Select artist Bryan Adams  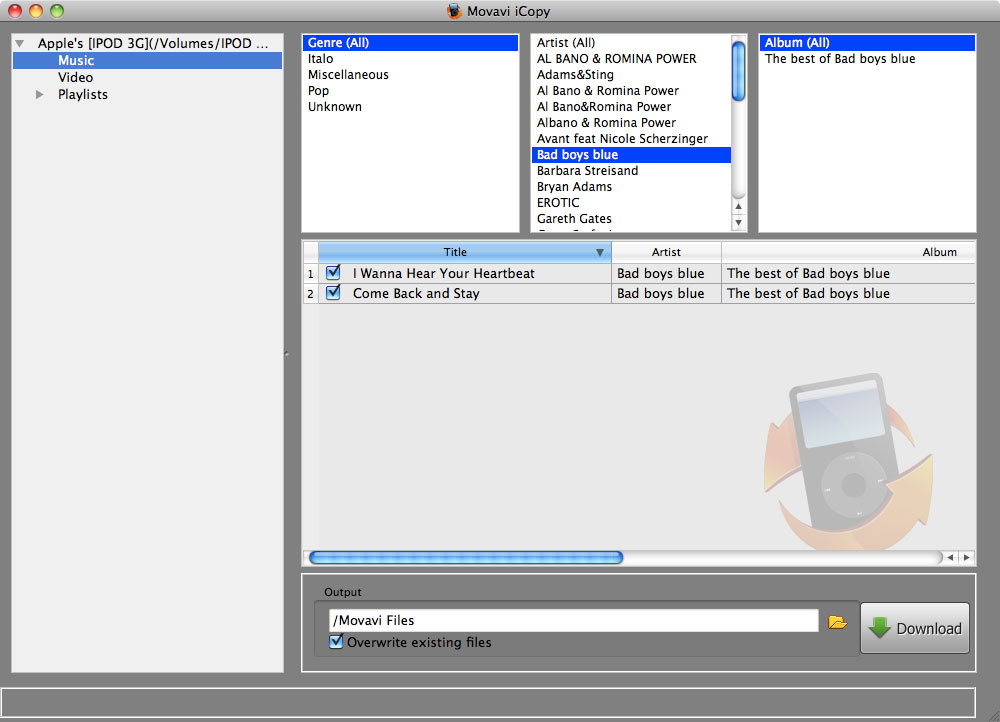631,187
